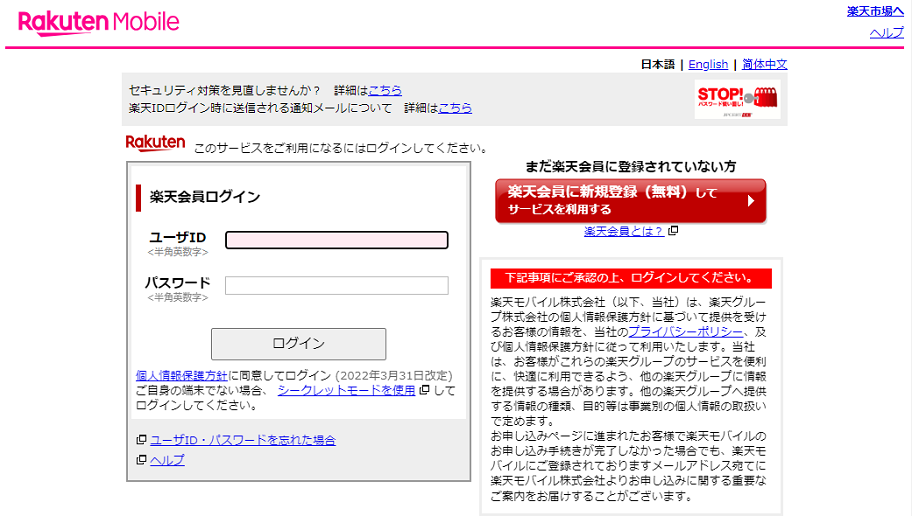Screen dimensions: 912x516
Task: Focus the パスワード input field
Action: pyautogui.click(x=337, y=285)
